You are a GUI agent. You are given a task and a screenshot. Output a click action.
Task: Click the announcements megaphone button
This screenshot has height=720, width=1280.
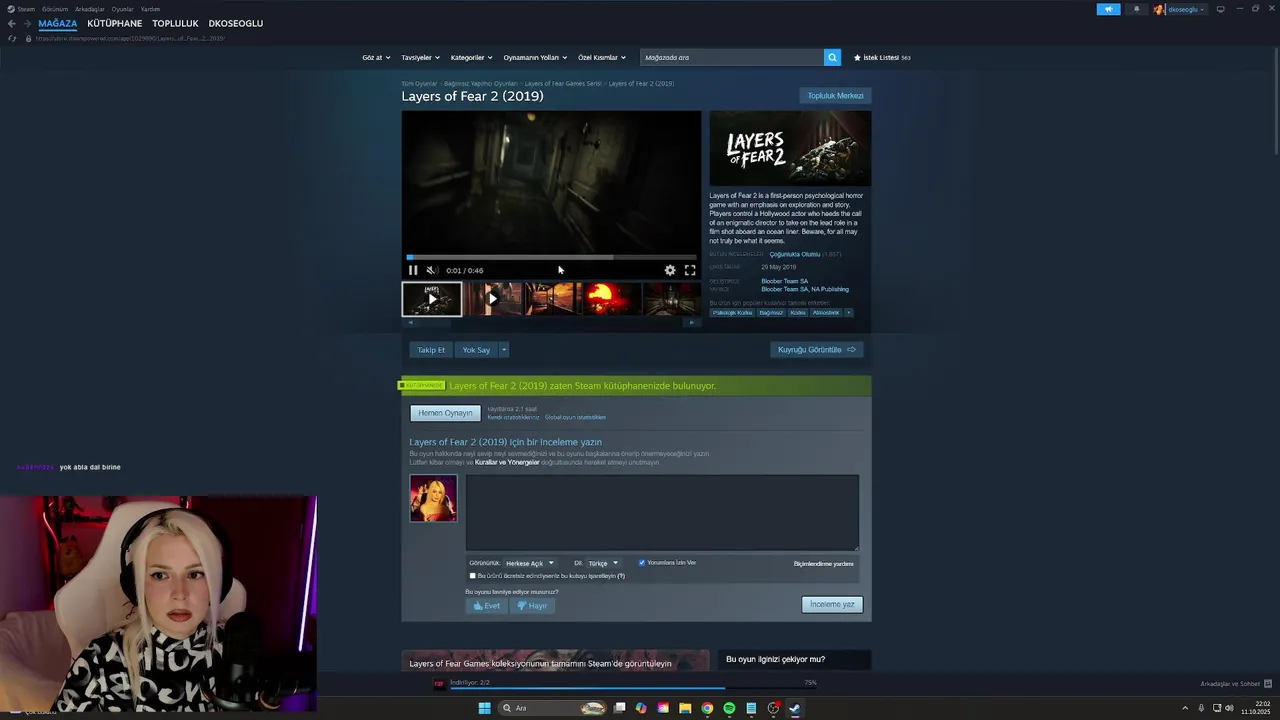click(x=1108, y=9)
